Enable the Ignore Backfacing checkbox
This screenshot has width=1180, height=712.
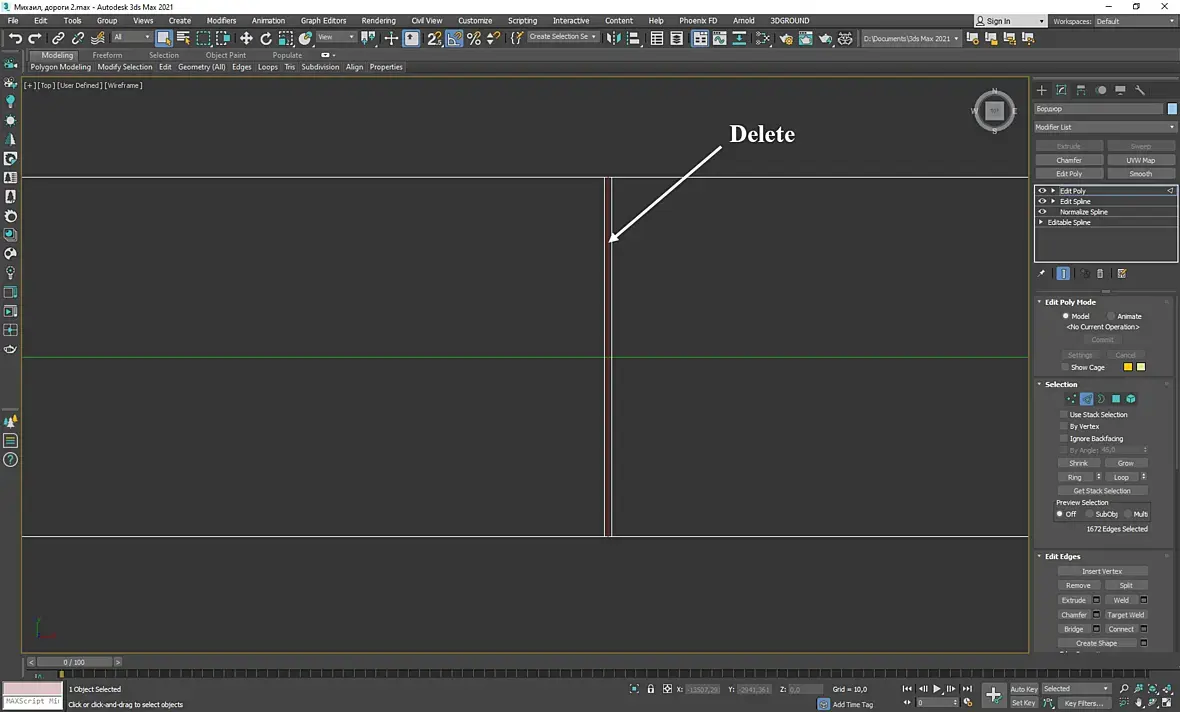(x=1063, y=439)
